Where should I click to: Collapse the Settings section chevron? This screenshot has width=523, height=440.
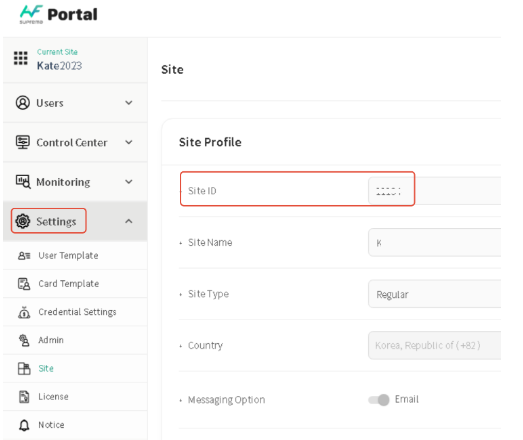coord(129,221)
